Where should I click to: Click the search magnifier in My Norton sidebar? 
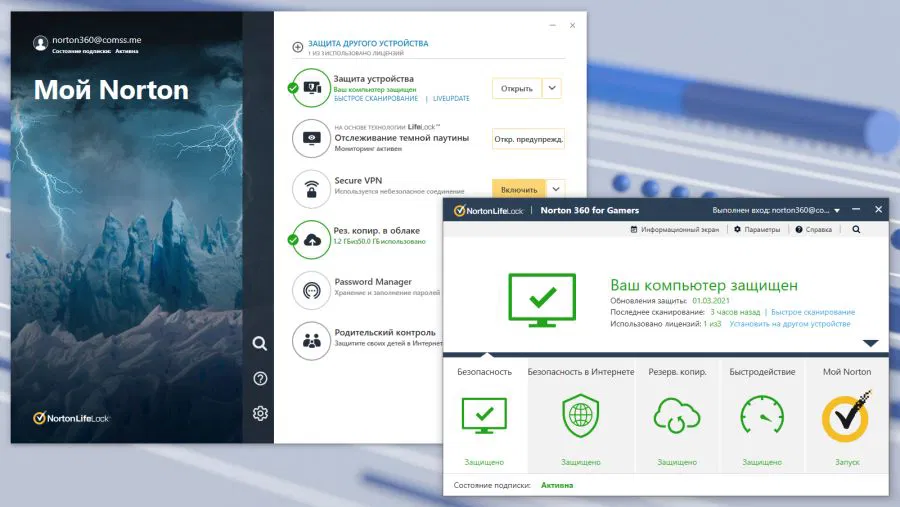tap(259, 343)
